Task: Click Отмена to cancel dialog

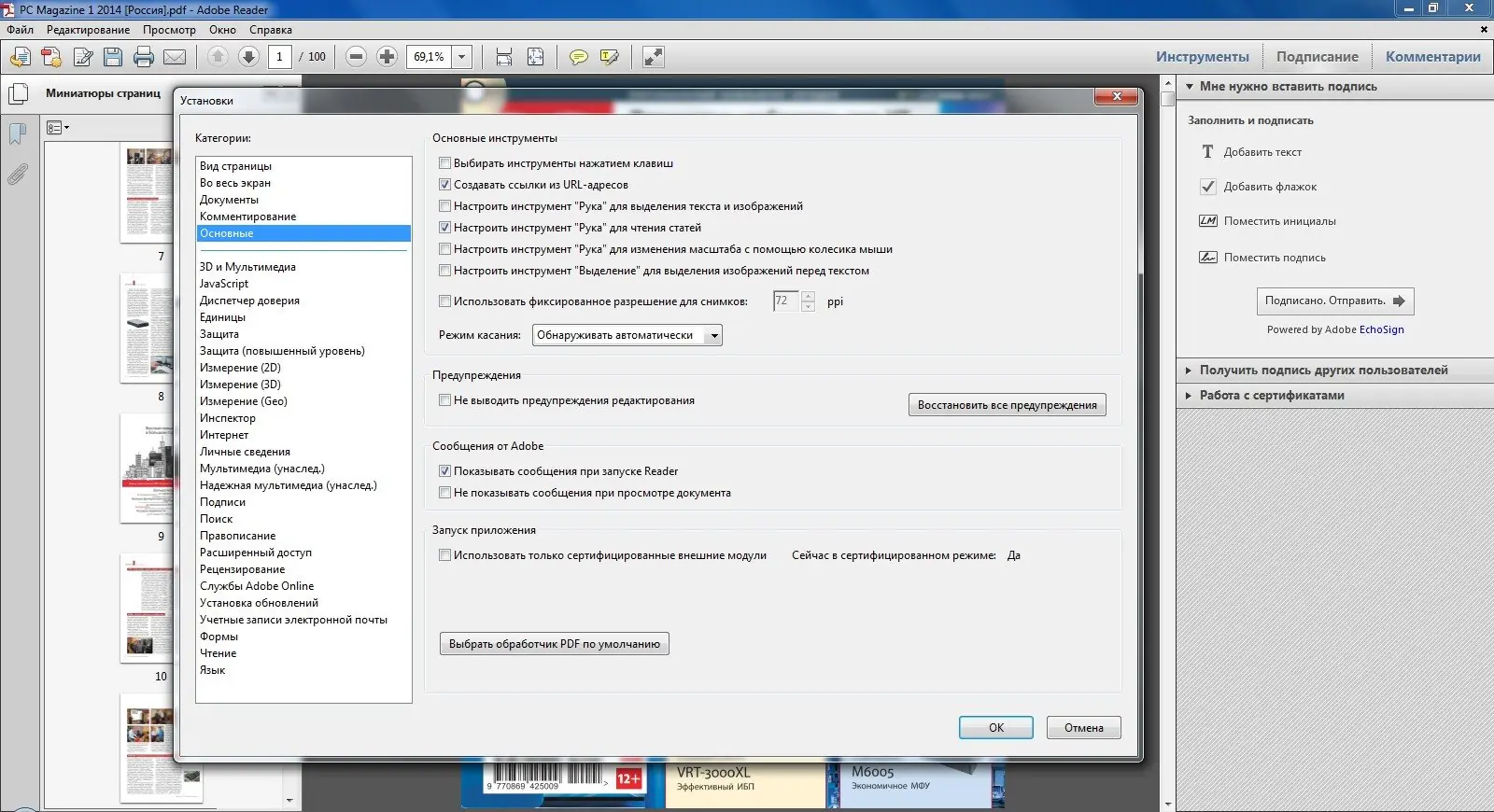Action: click(x=1084, y=728)
